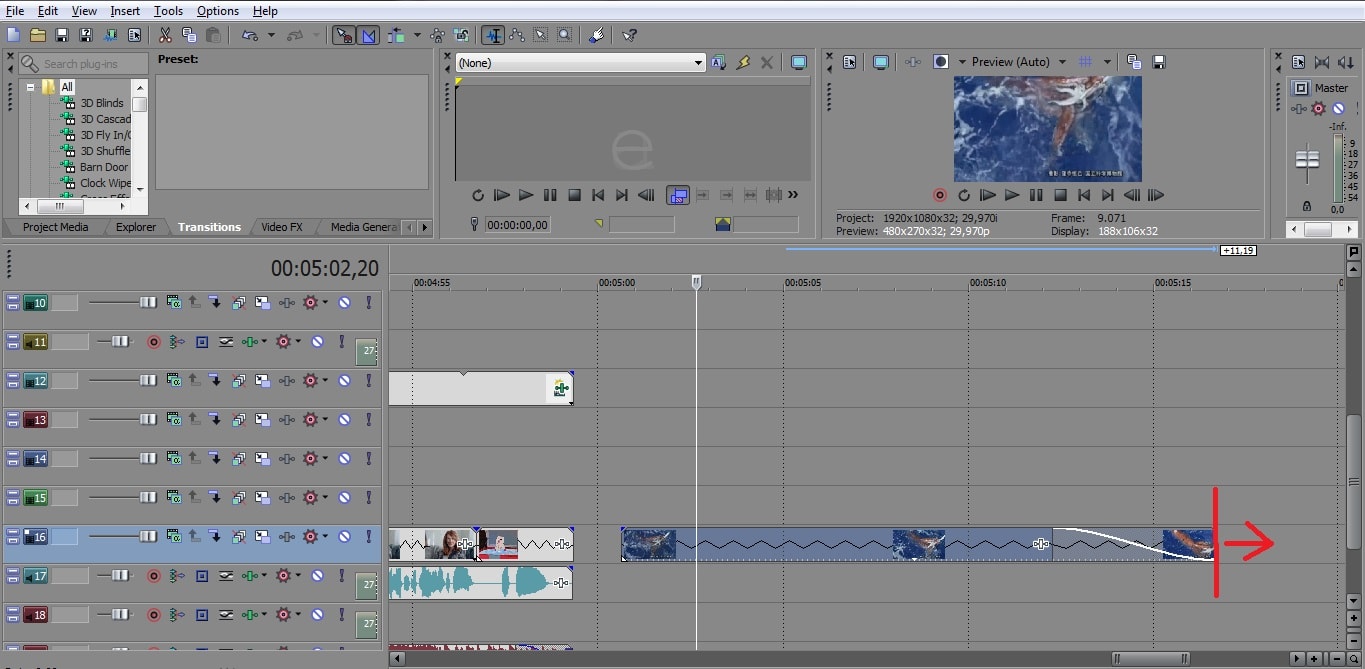Switch to the Explorer tab

point(136,227)
